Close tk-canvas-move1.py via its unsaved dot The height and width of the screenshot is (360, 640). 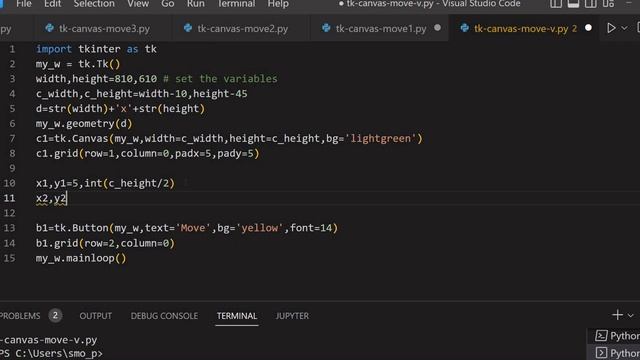[x=438, y=28]
